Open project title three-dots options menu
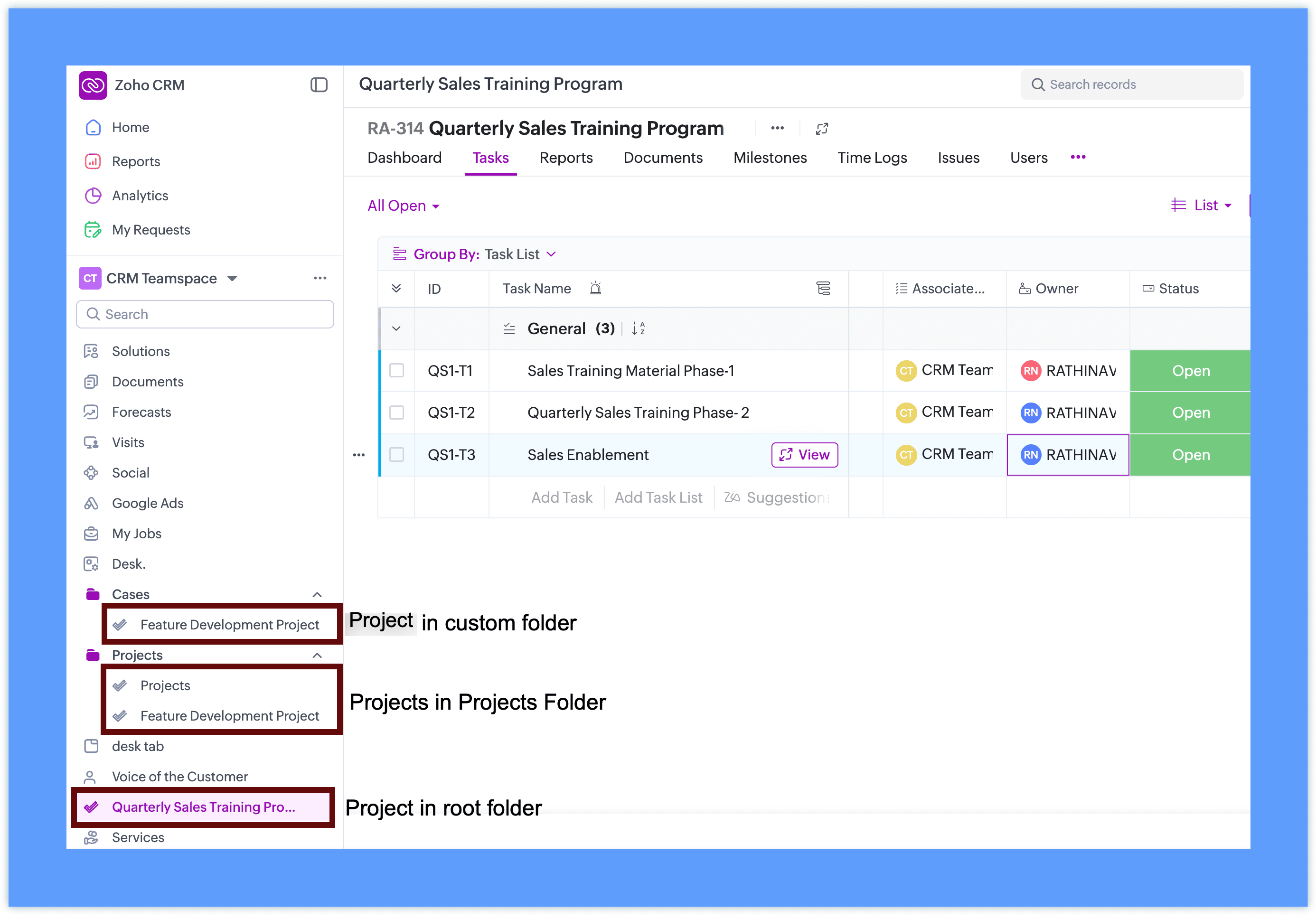Viewport: 1316px width, 919px height. point(777,128)
